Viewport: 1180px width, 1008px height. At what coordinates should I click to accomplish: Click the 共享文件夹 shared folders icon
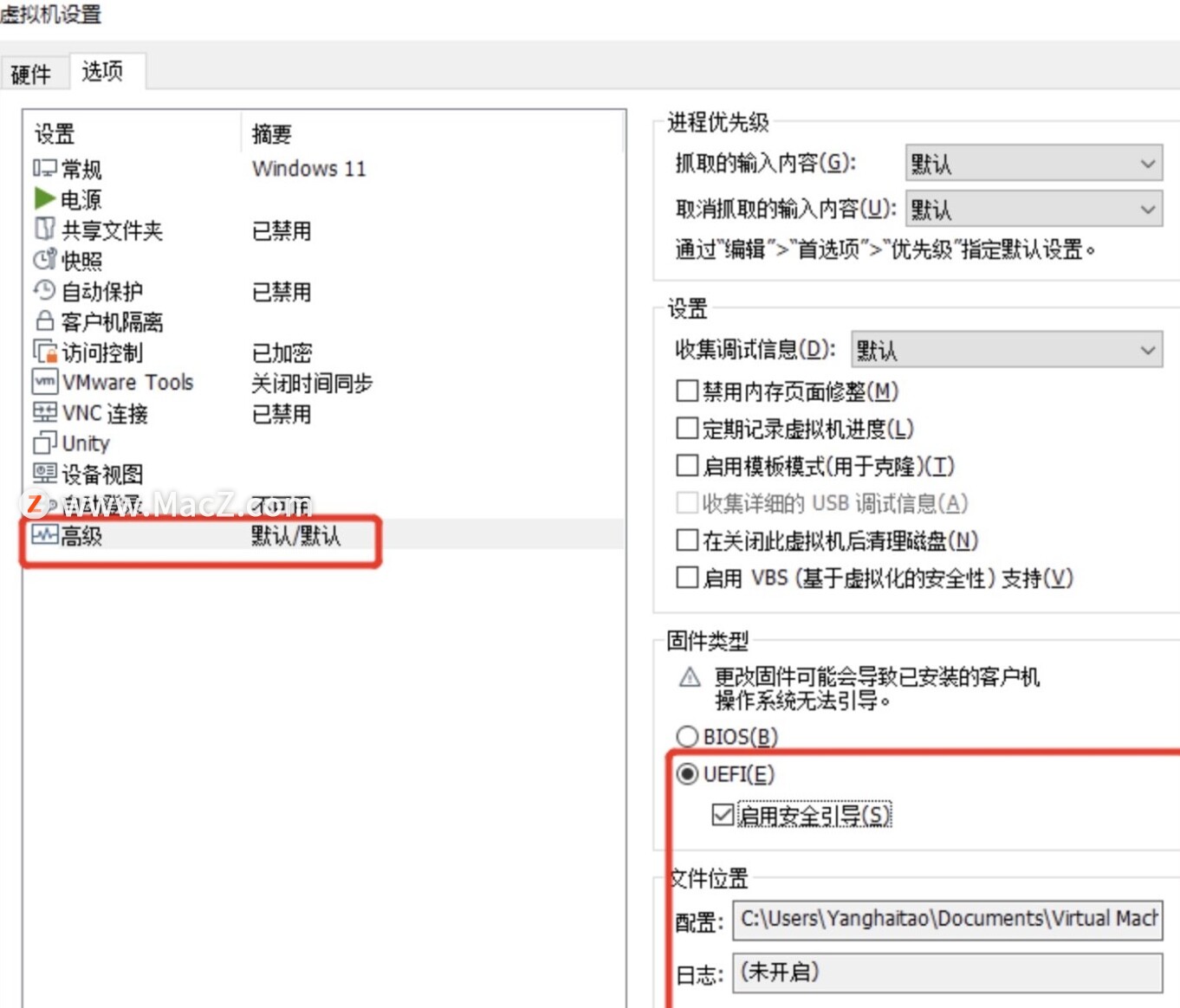pyautogui.click(x=45, y=229)
